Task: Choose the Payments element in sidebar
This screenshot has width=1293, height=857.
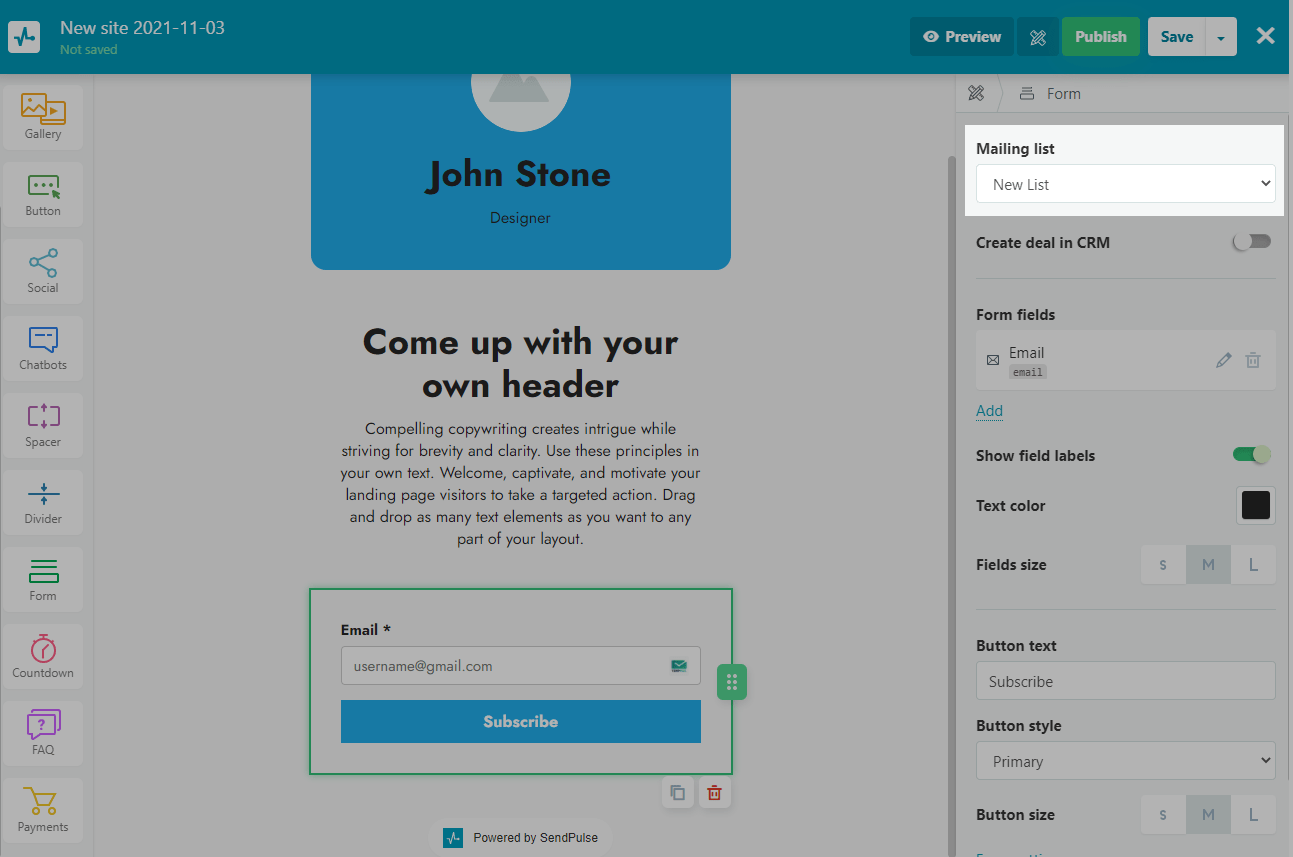Action: (43, 810)
